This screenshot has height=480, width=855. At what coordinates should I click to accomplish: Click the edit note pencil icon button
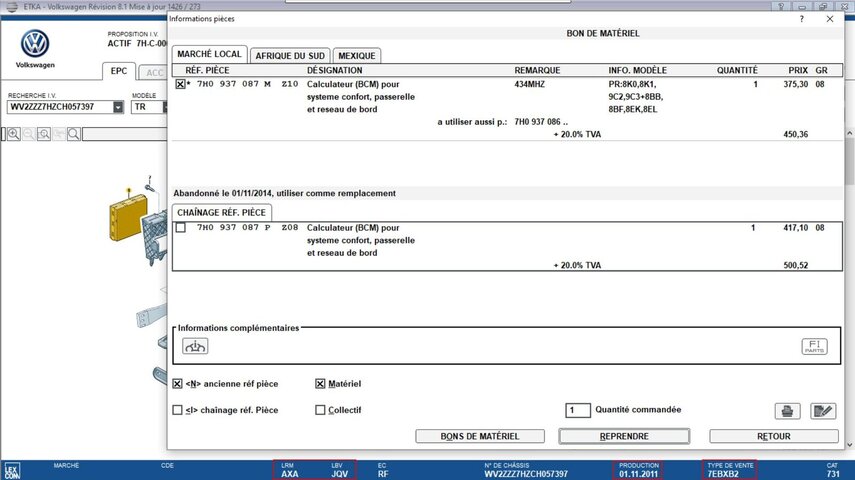click(823, 411)
